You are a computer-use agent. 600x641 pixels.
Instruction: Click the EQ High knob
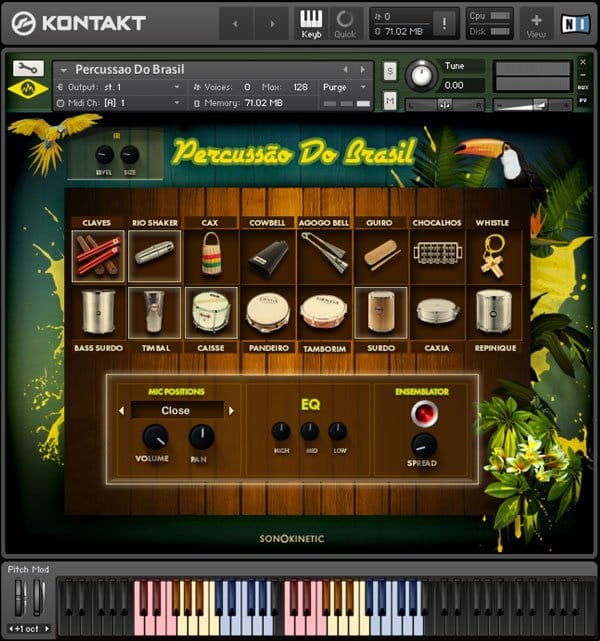point(281,431)
